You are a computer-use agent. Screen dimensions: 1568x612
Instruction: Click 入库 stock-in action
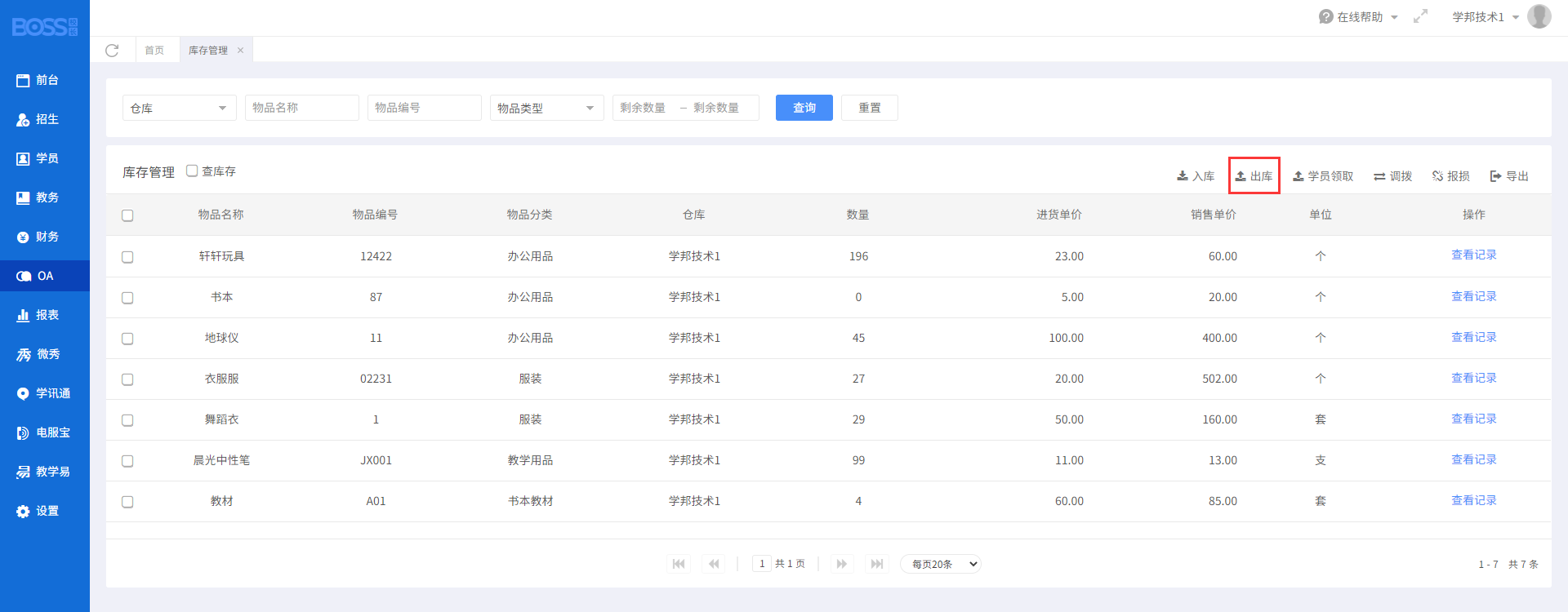click(1196, 176)
